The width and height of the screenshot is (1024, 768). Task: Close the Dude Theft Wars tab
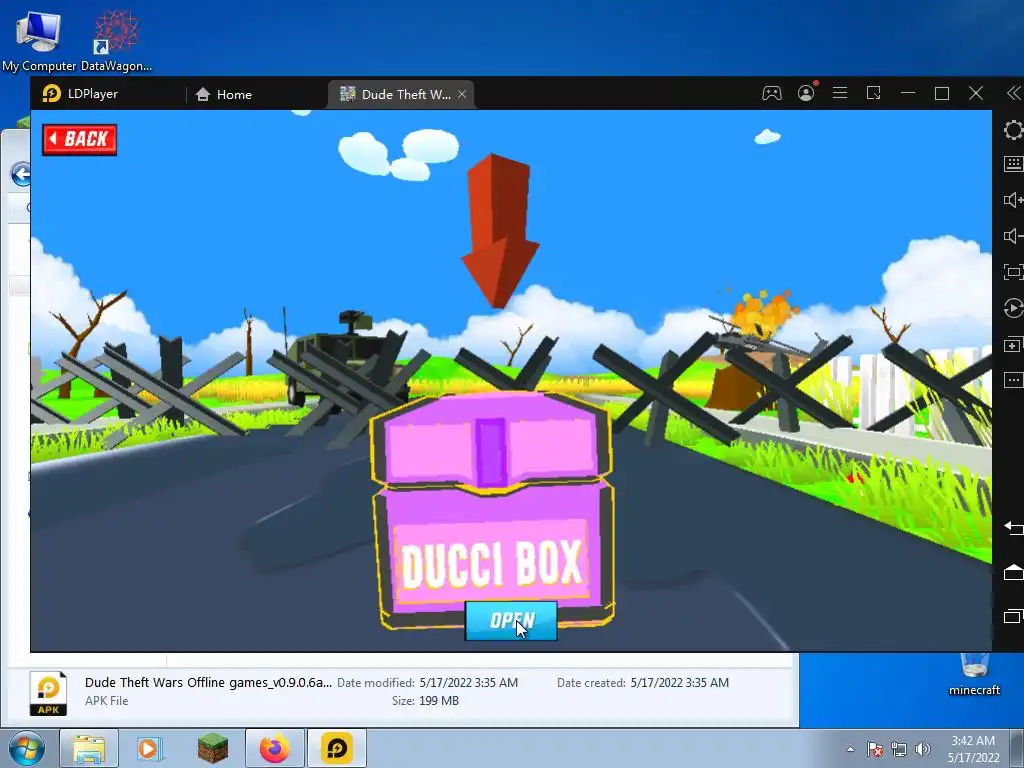(462, 94)
